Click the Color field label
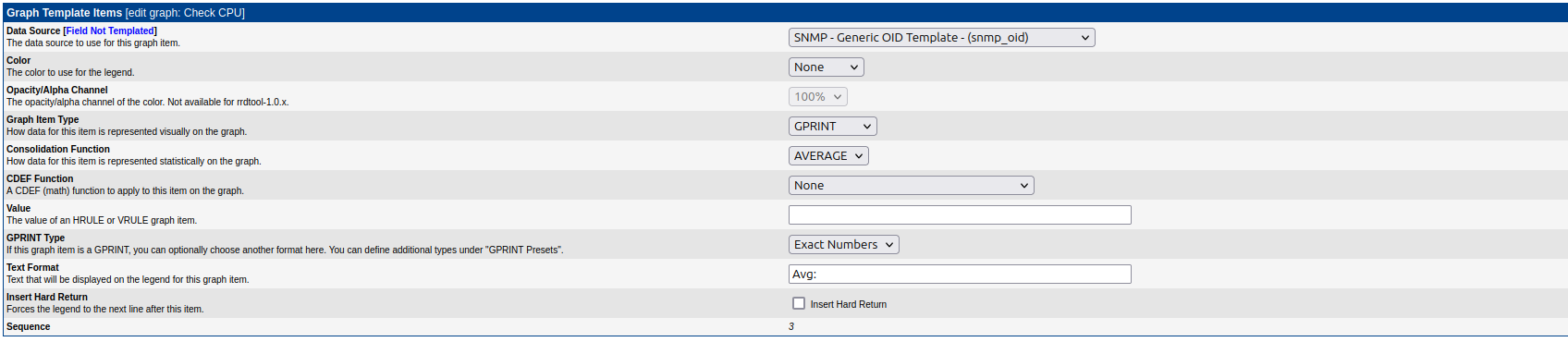1568x342 pixels. [x=18, y=61]
